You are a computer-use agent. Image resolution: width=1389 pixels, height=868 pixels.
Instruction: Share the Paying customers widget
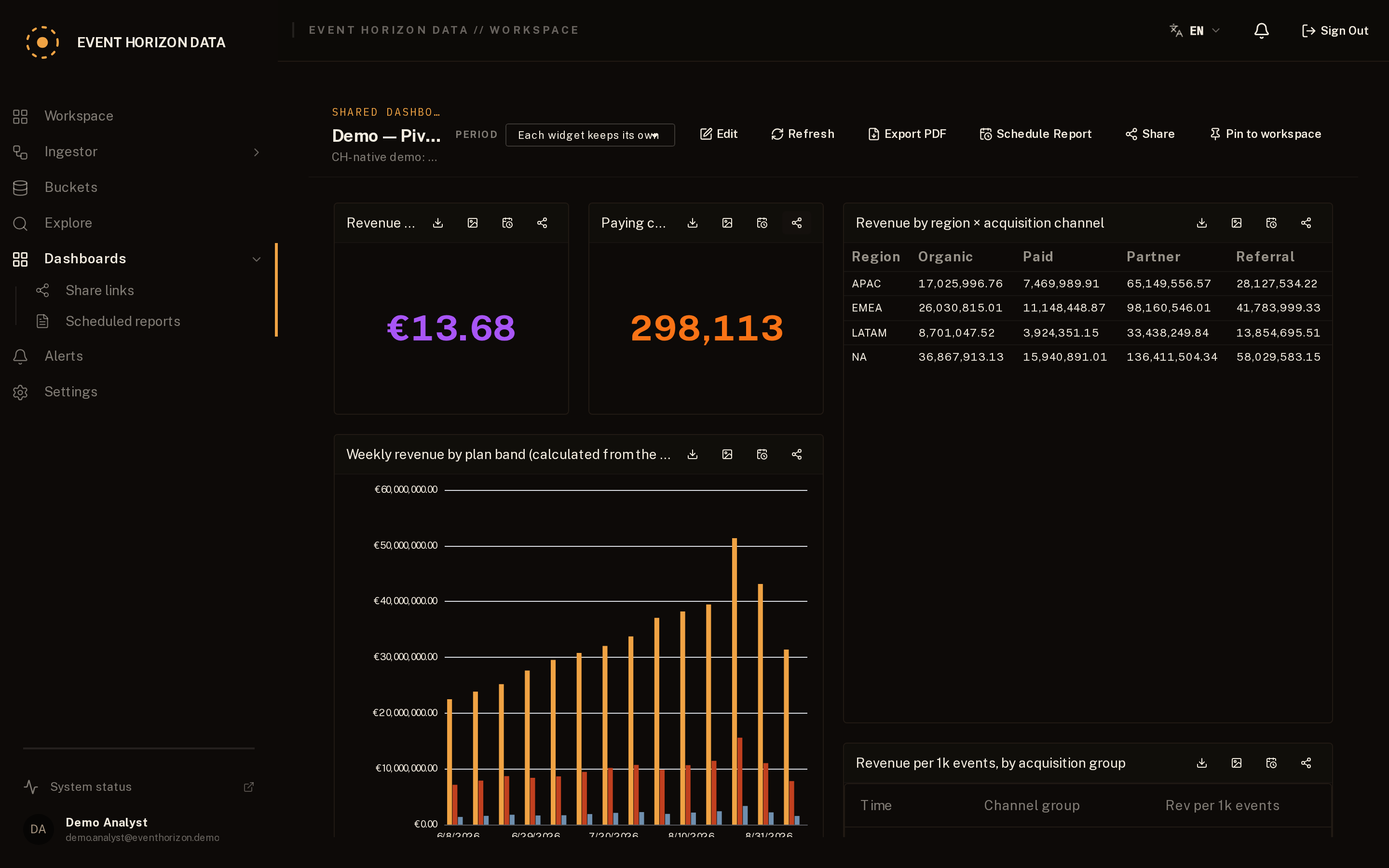(x=797, y=223)
